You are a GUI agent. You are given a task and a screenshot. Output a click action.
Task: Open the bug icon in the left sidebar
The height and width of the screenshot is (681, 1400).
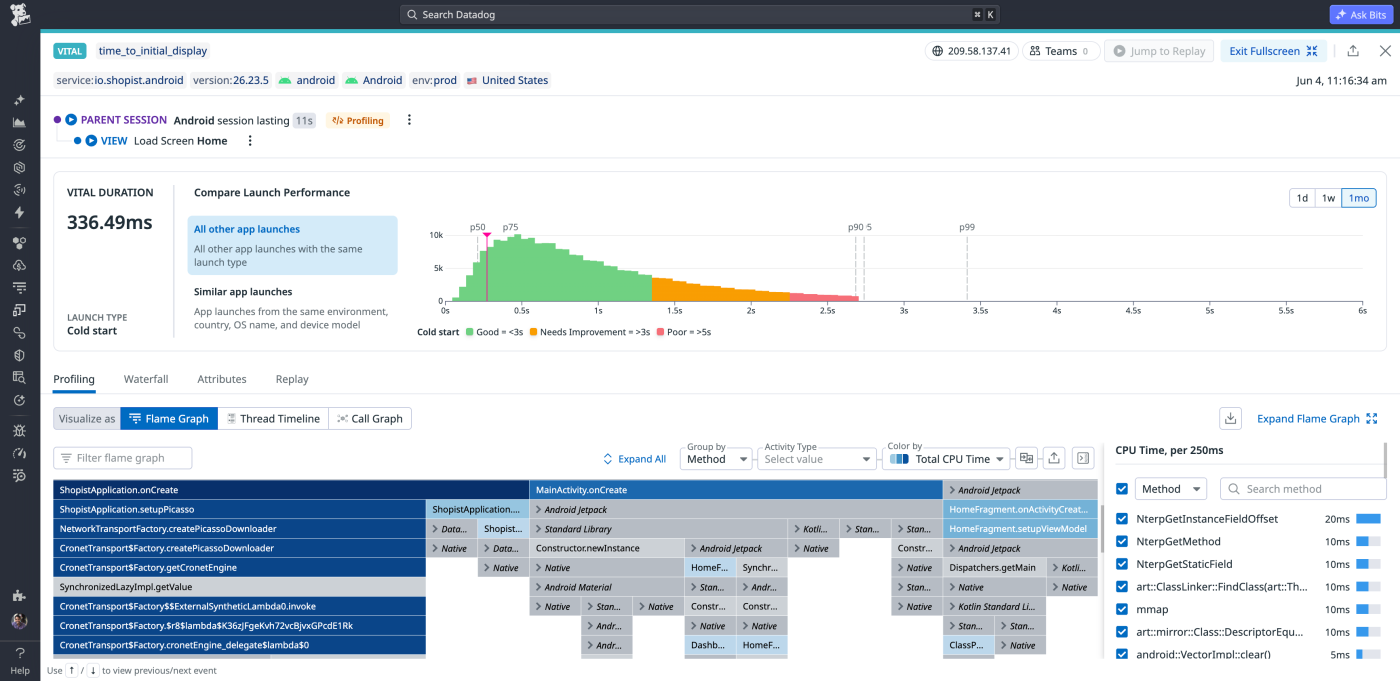coord(19,430)
